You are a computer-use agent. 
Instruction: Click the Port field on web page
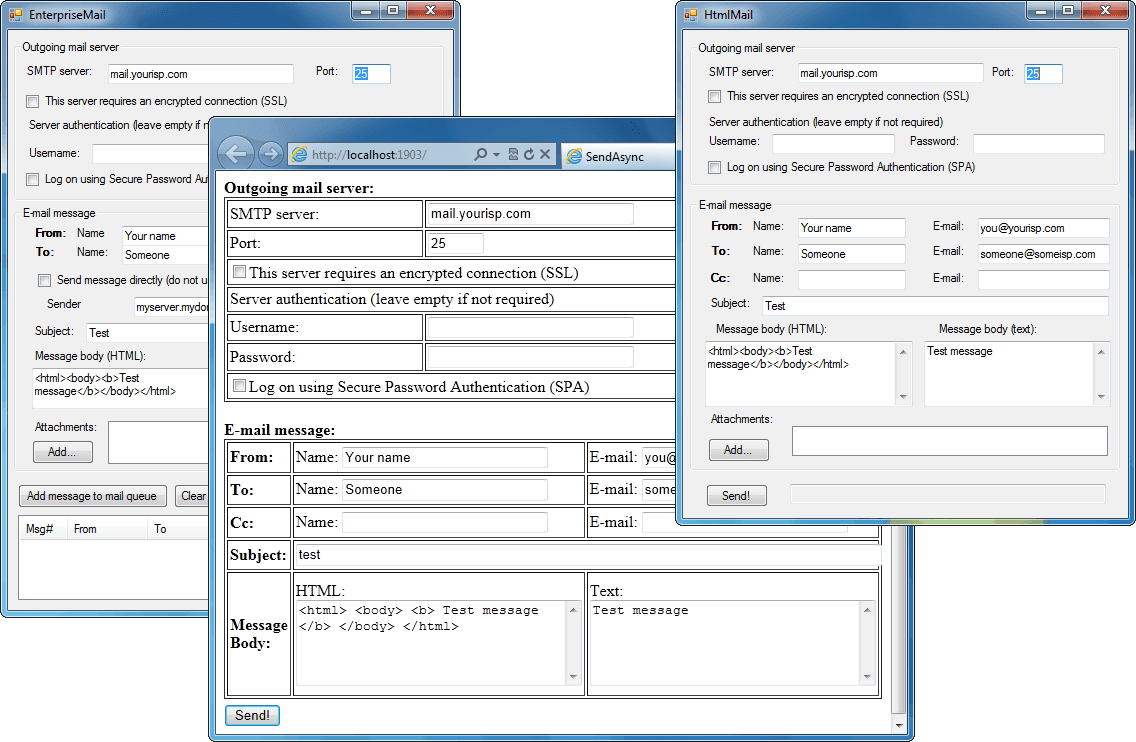tap(455, 243)
